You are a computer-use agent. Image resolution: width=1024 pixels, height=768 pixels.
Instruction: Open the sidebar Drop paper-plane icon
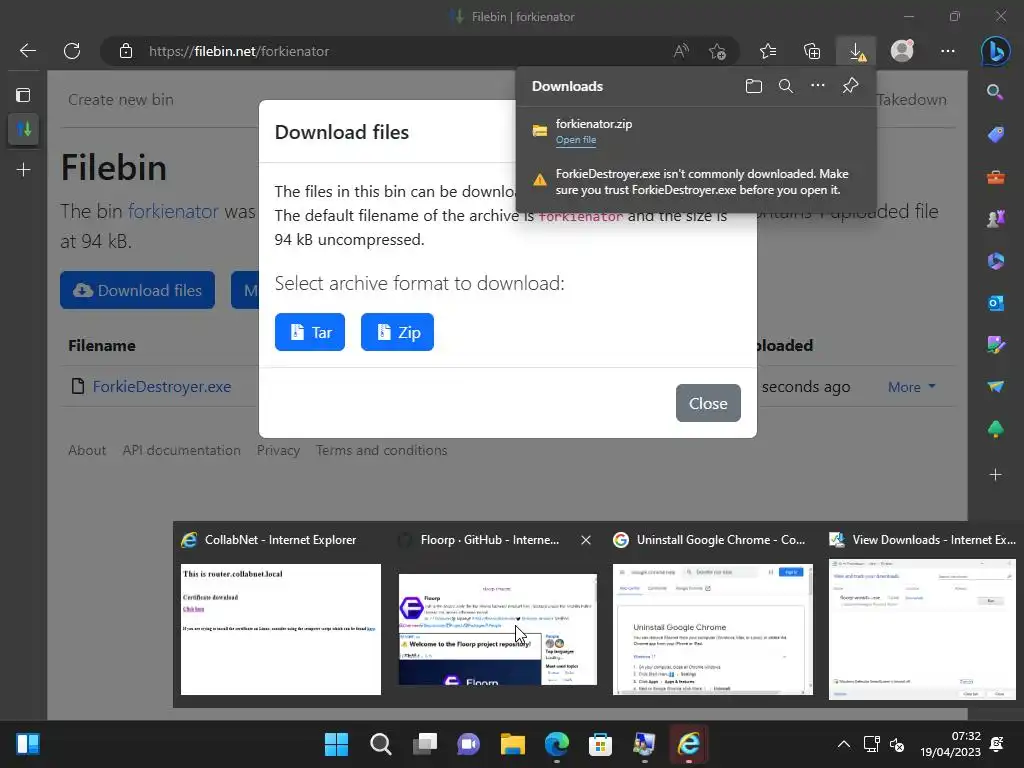pyautogui.click(x=995, y=387)
